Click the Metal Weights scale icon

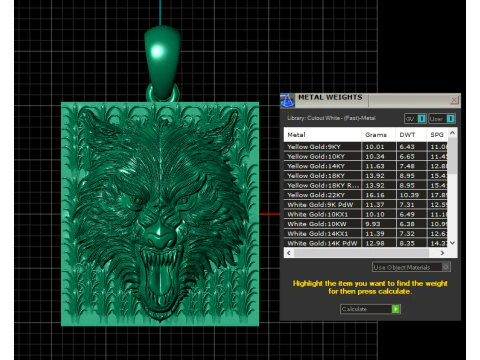pos(287,100)
